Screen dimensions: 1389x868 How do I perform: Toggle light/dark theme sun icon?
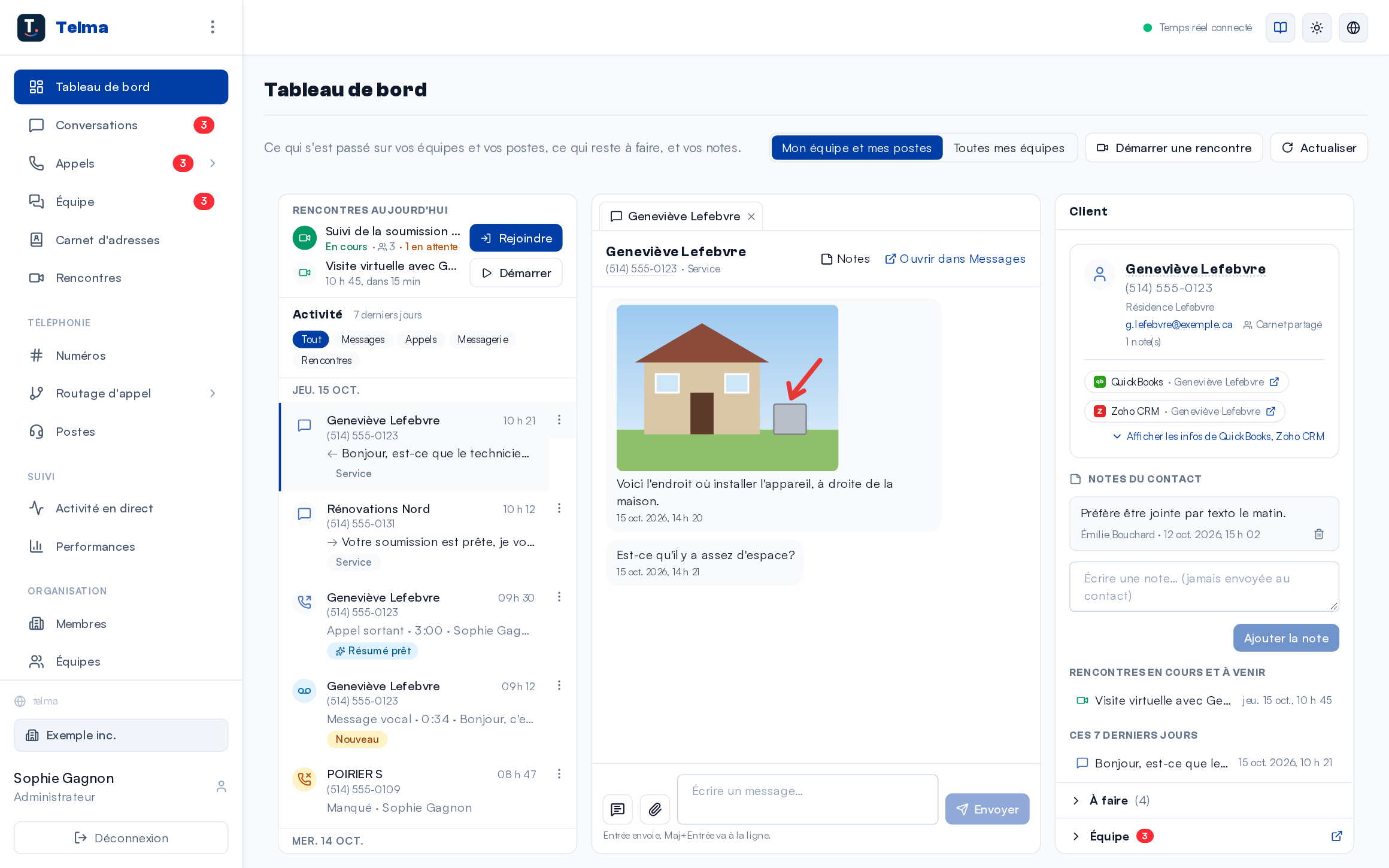pos(1317,28)
